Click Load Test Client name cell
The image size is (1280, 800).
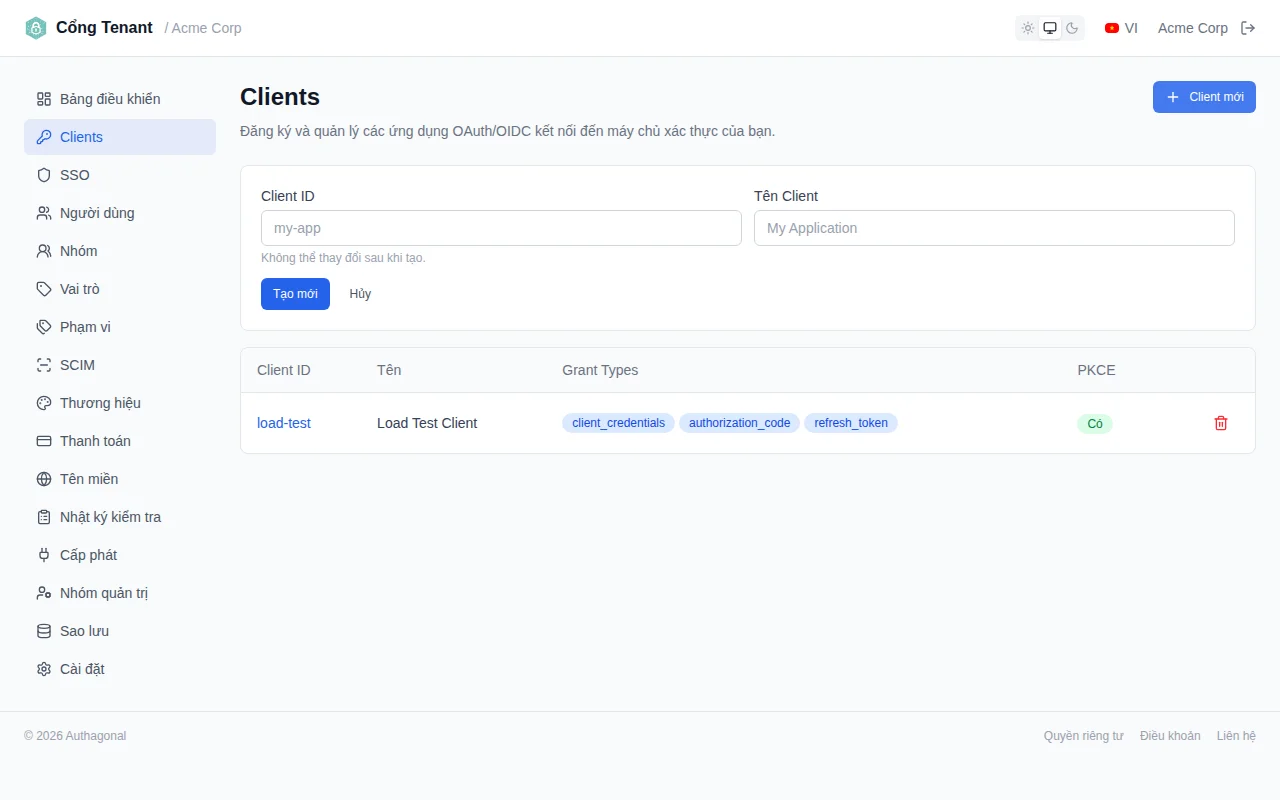pyautogui.click(x=427, y=423)
